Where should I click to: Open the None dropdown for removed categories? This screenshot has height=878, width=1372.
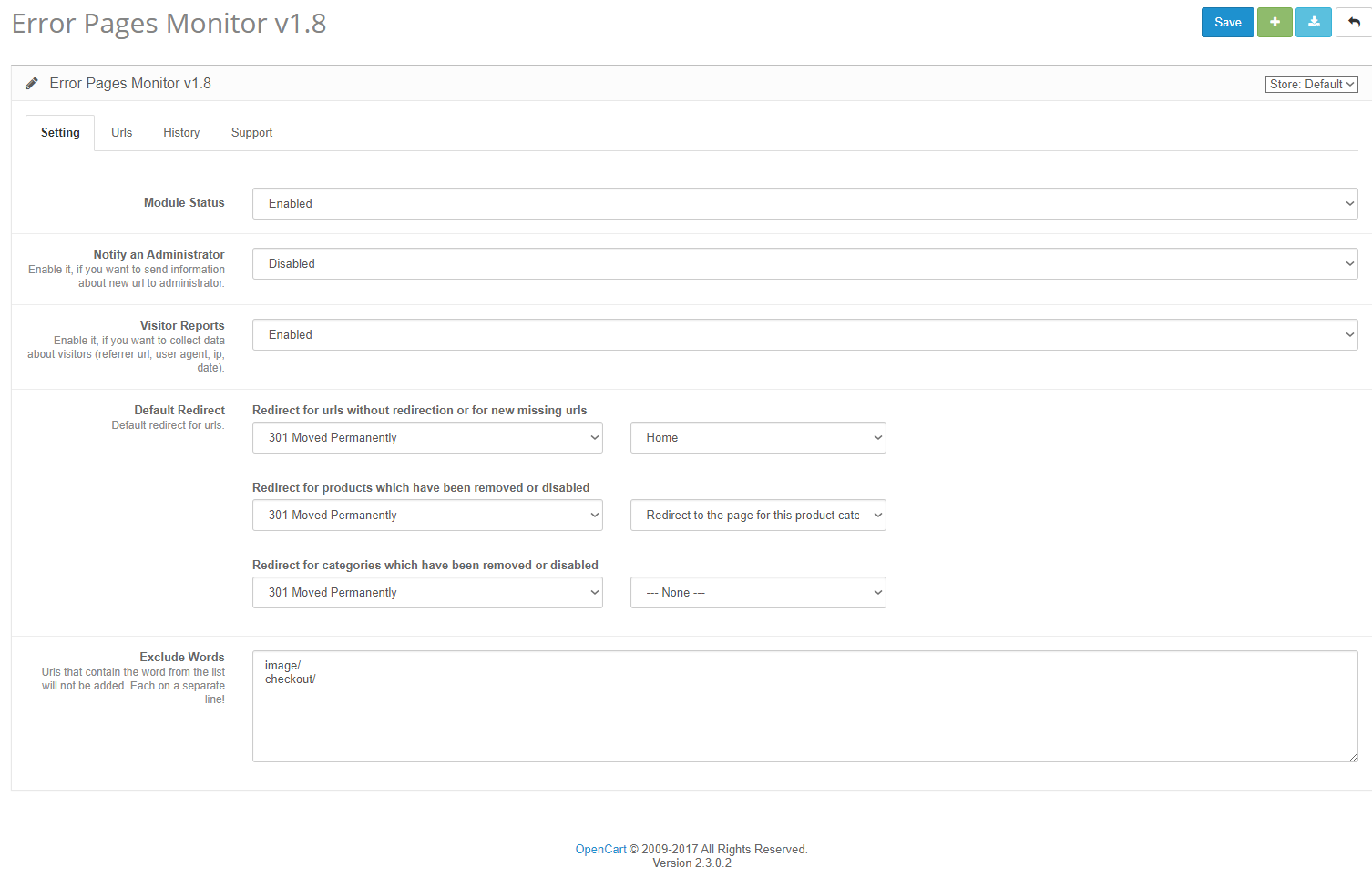click(x=757, y=593)
